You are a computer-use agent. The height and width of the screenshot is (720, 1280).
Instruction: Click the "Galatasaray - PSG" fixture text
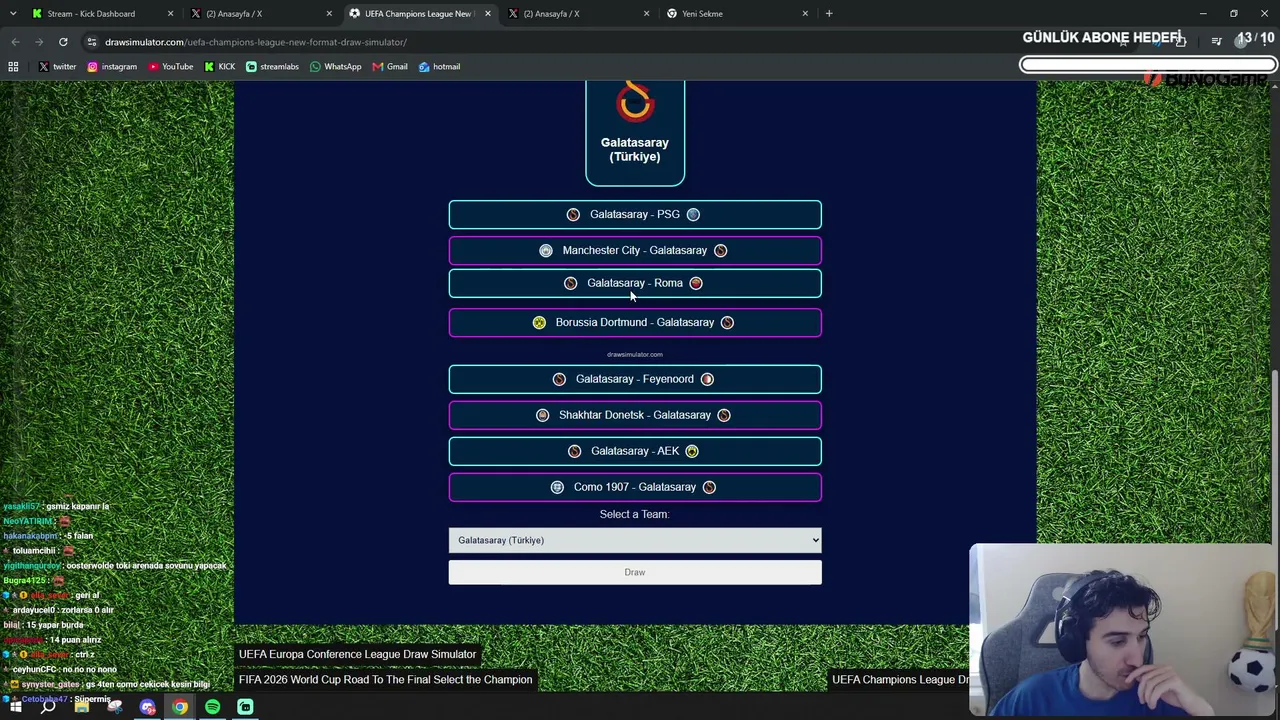pos(635,214)
